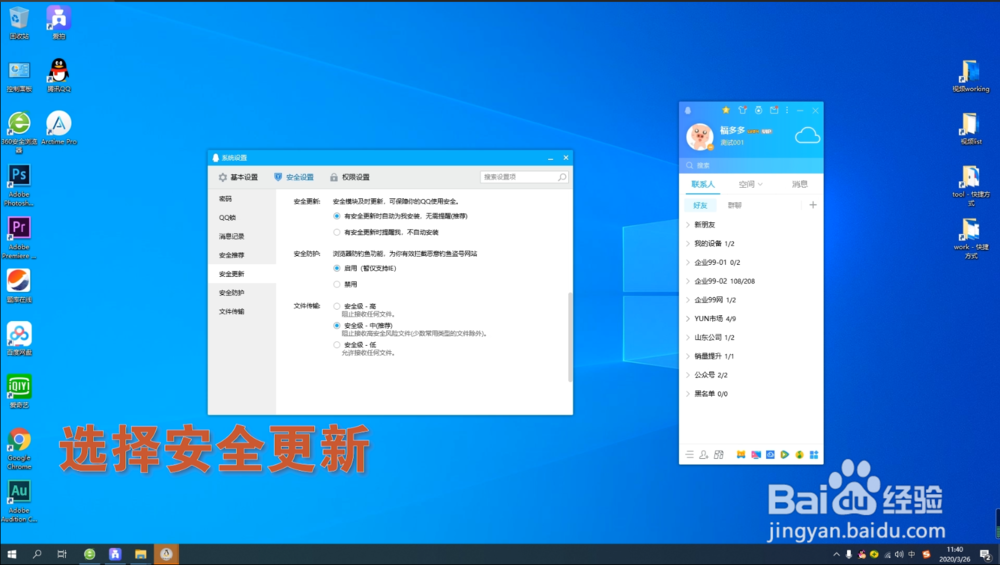
Task: Select 禁用 radio button
Action: coord(337,284)
